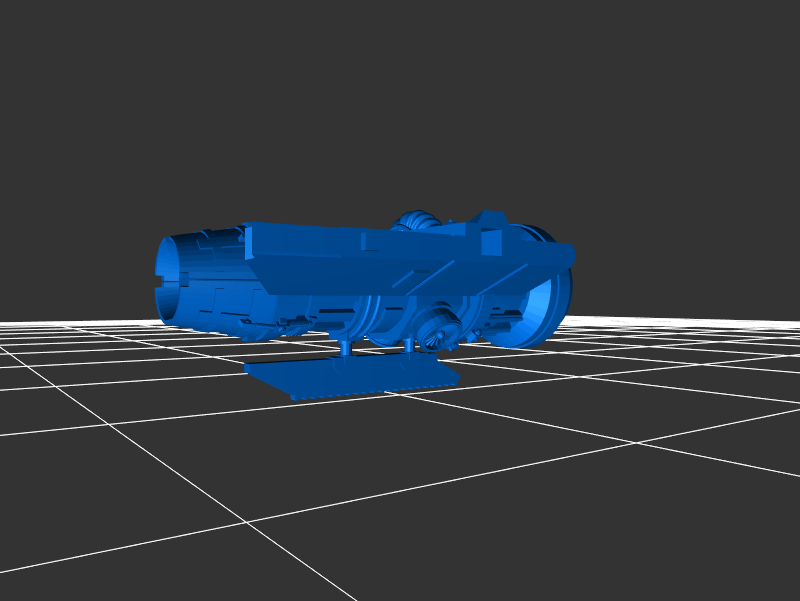Select the small rectangular block on model's top
The image size is (800, 601).
[x=493, y=218]
